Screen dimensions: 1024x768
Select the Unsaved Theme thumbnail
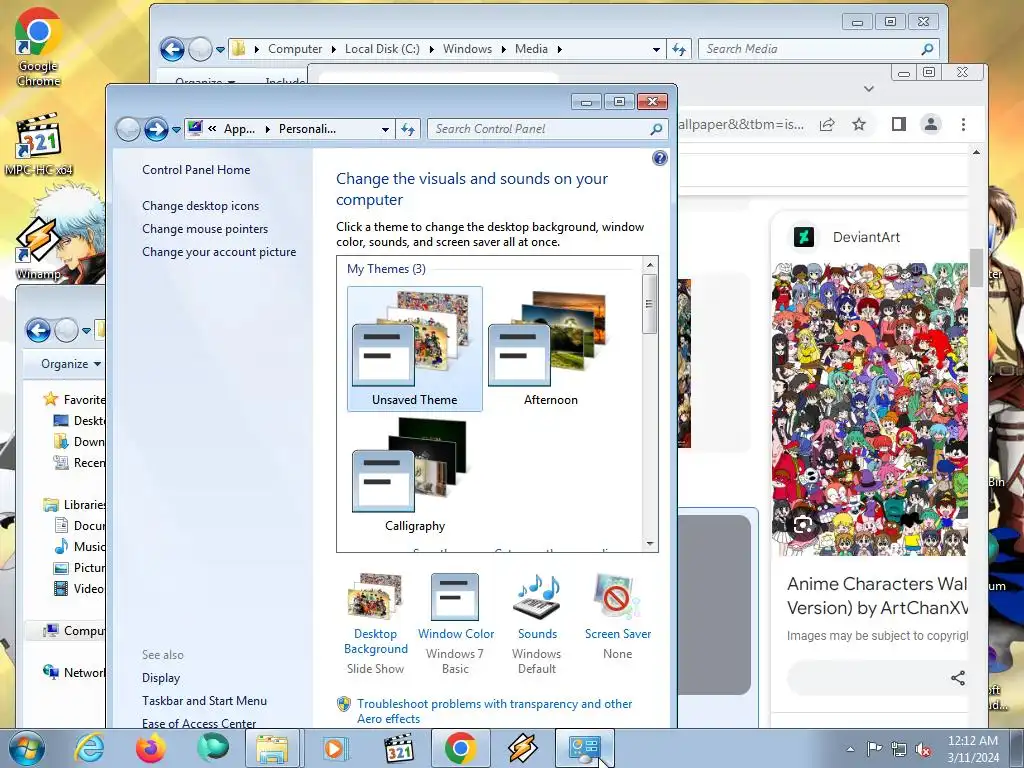414,348
